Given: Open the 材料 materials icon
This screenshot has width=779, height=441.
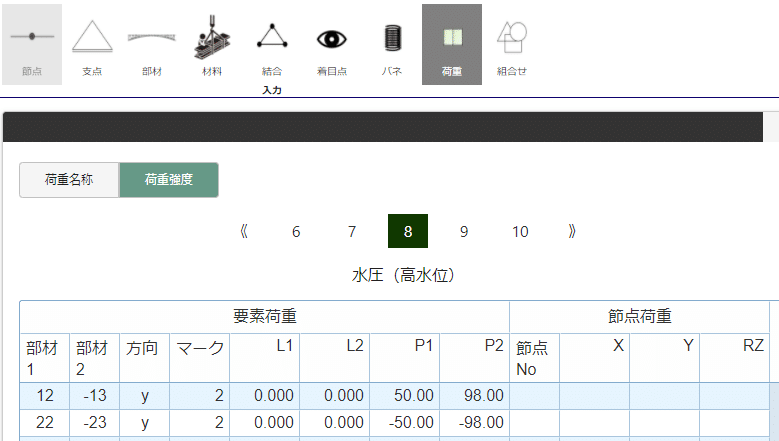Looking at the screenshot, I should pyautogui.click(x=212, y=45).
